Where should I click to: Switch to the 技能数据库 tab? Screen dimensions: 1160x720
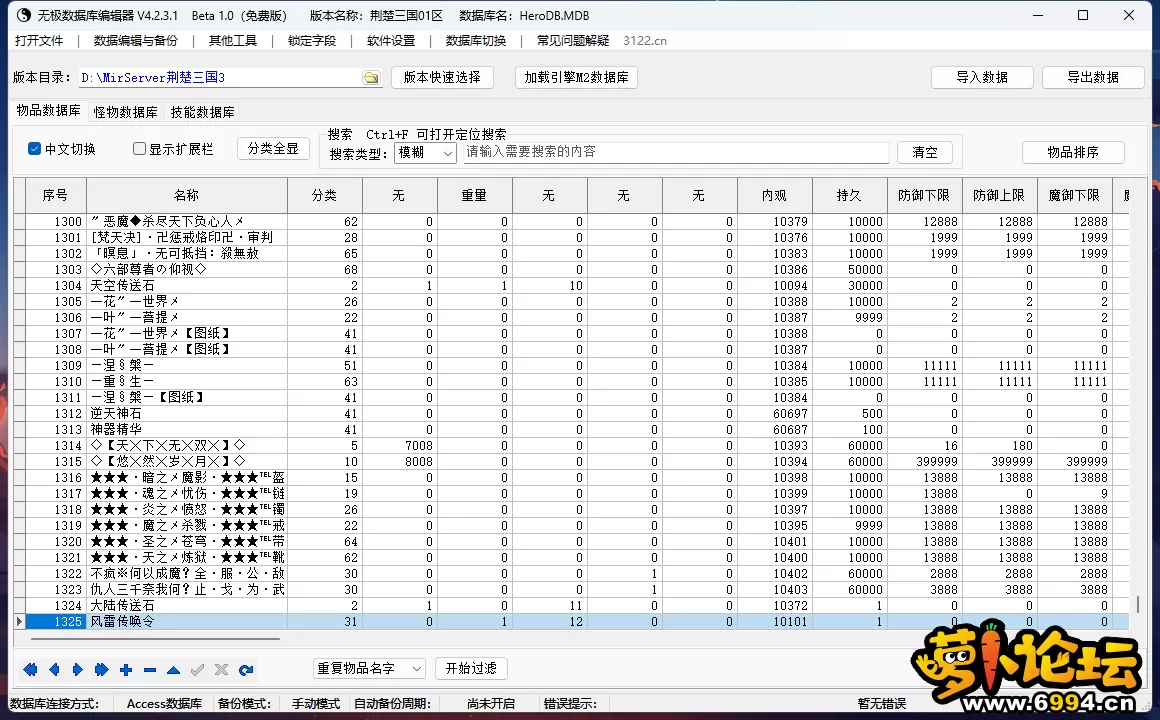coord(203,112)
